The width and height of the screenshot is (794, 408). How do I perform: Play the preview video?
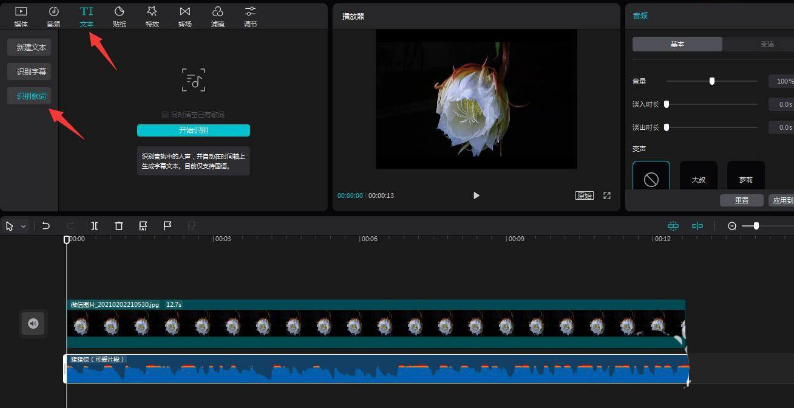(x=476, y=195)
